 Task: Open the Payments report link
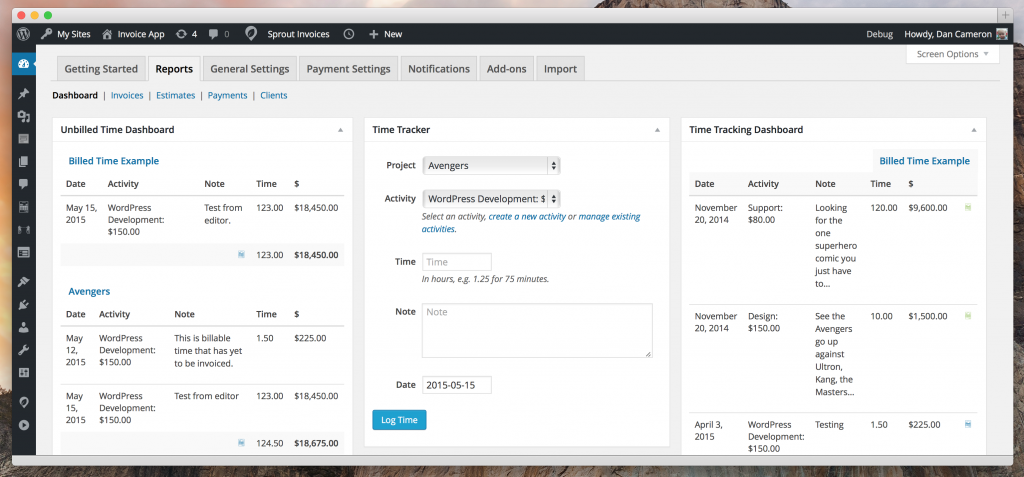tap(227, 95)
